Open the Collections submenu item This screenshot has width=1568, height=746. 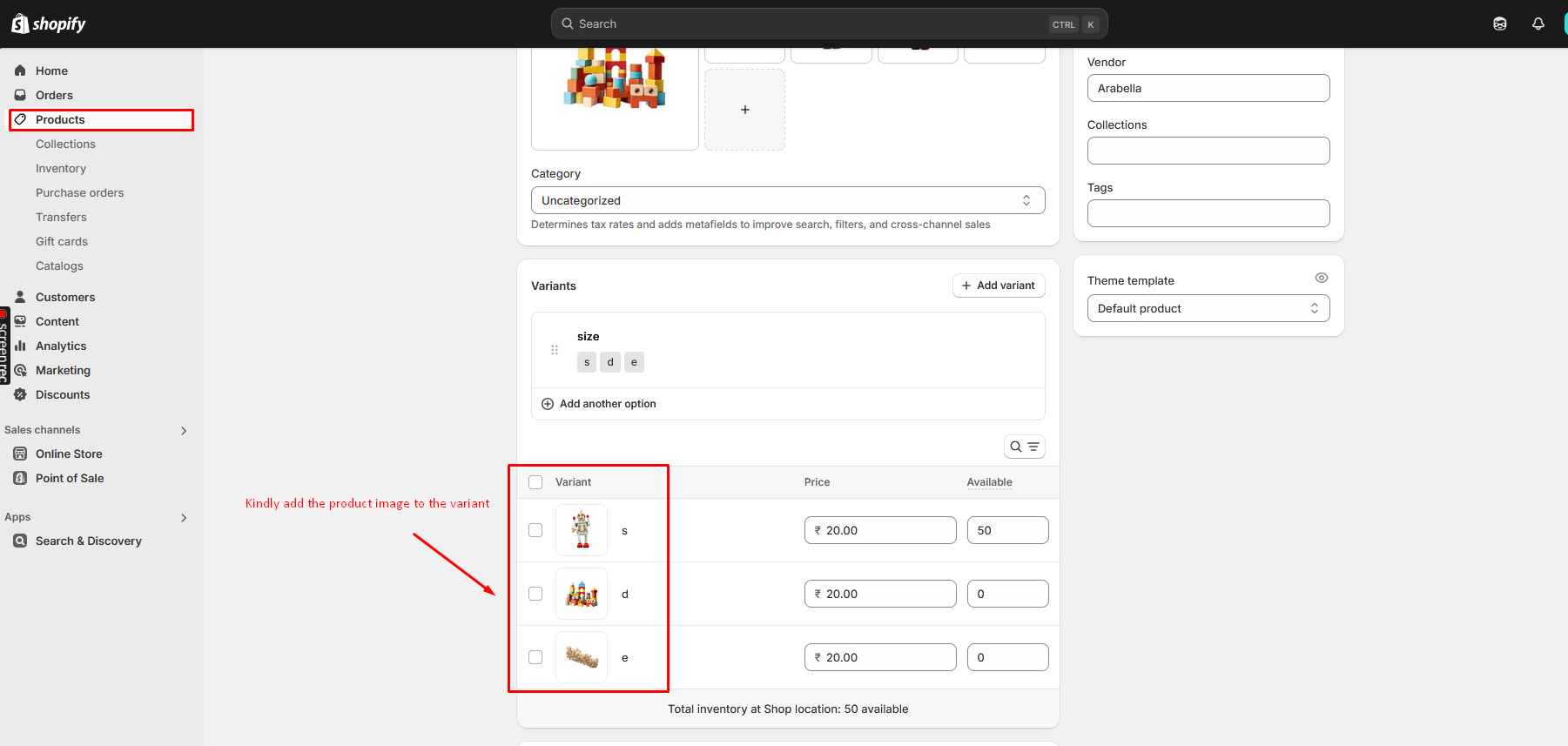65,144
